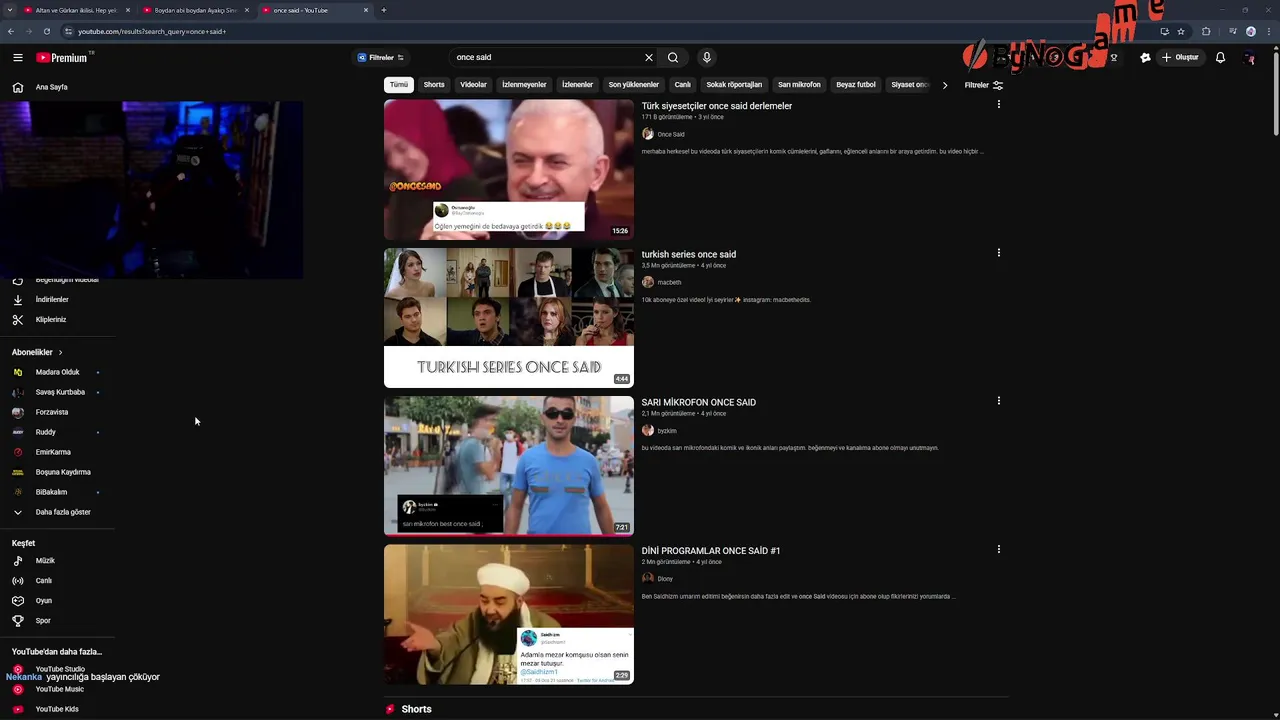Clear the search box X
Viewport: 1280px width, 720px height.
[648, 58]
